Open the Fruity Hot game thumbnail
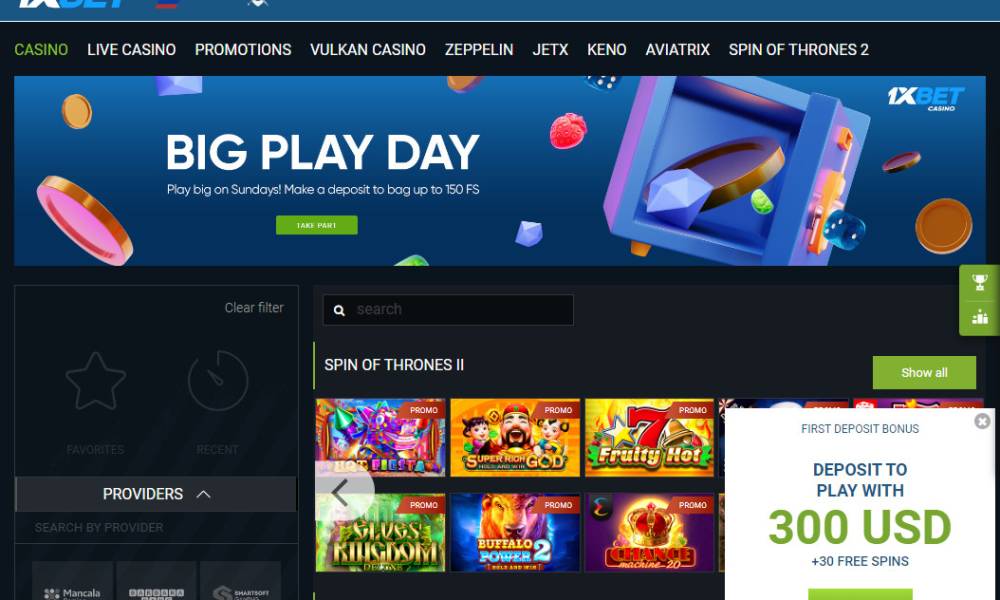Screen dimensions: 1000x600 [649, 438]
